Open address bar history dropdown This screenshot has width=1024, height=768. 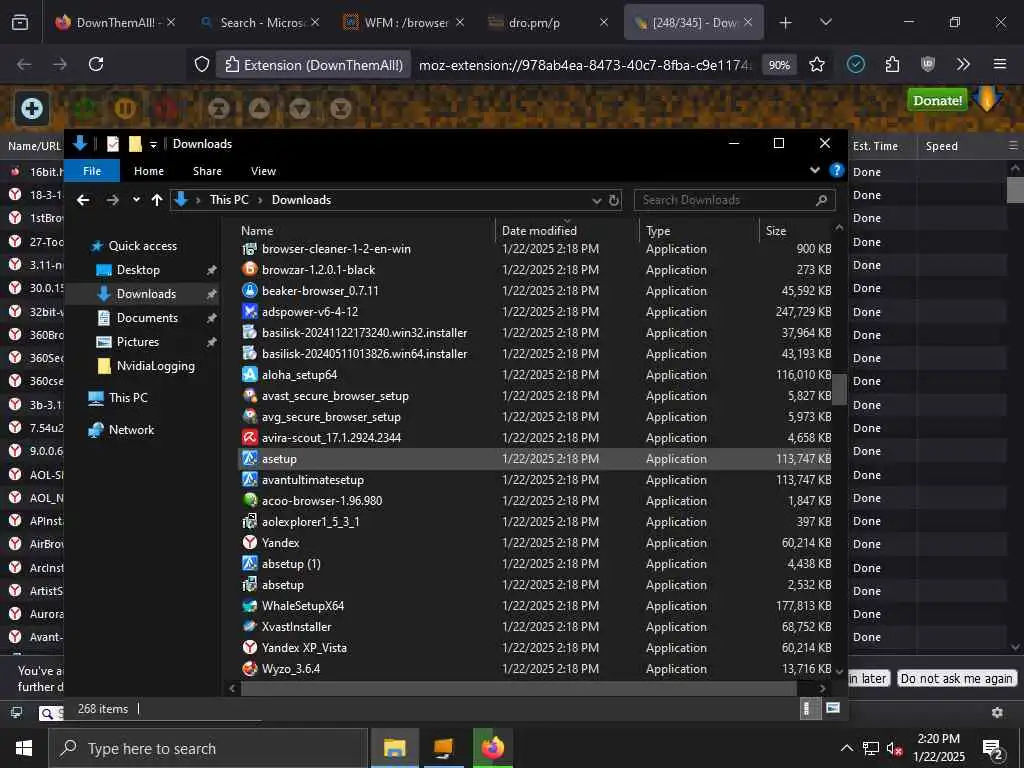pyautogui.click(x=596, y=200)
